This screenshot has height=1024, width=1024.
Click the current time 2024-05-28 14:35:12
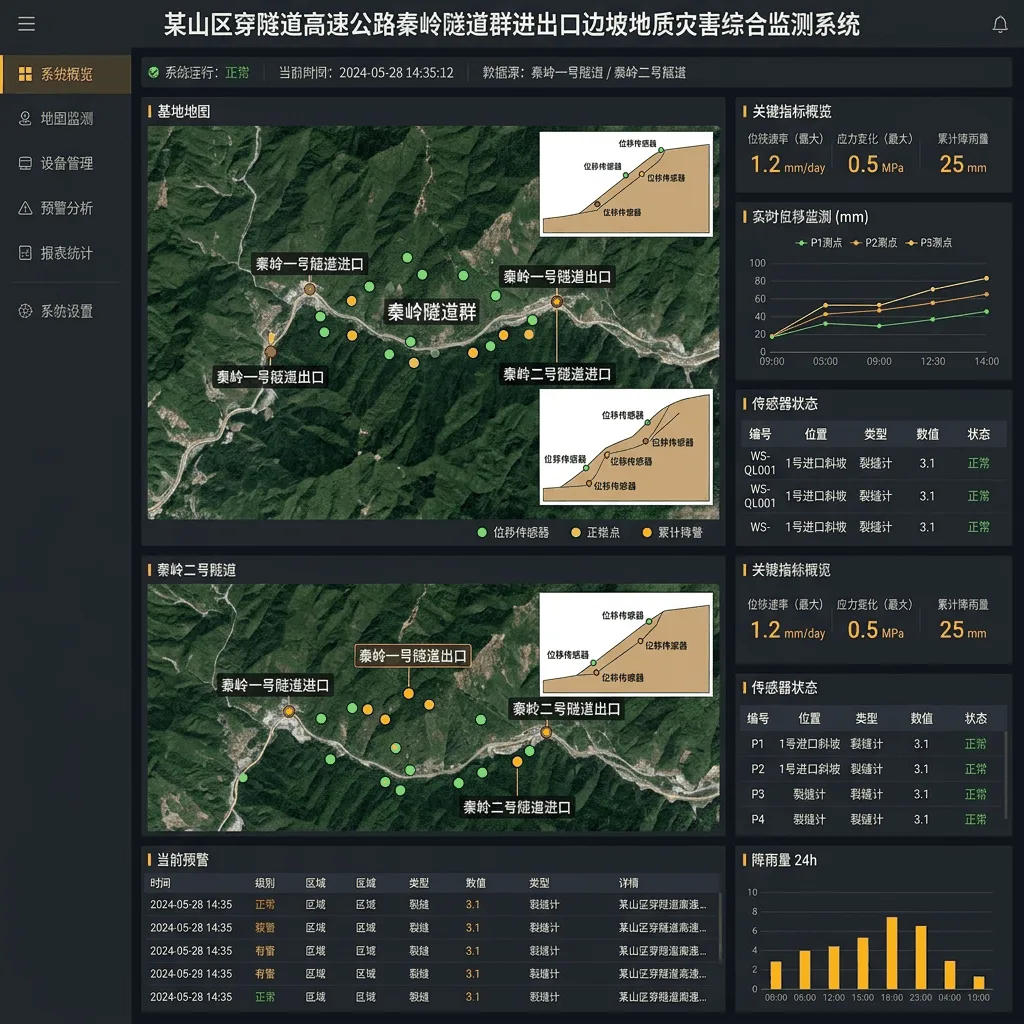[396, 72]
